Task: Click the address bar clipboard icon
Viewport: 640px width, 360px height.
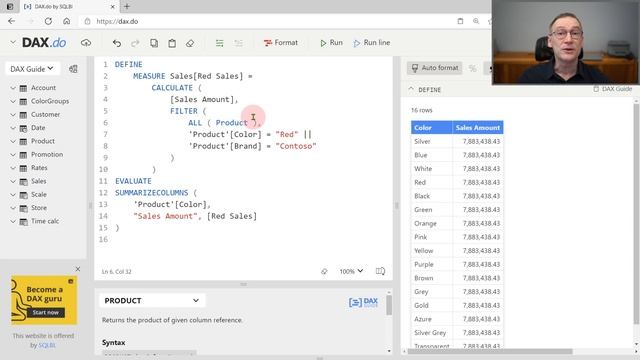Action: [460, 21]
